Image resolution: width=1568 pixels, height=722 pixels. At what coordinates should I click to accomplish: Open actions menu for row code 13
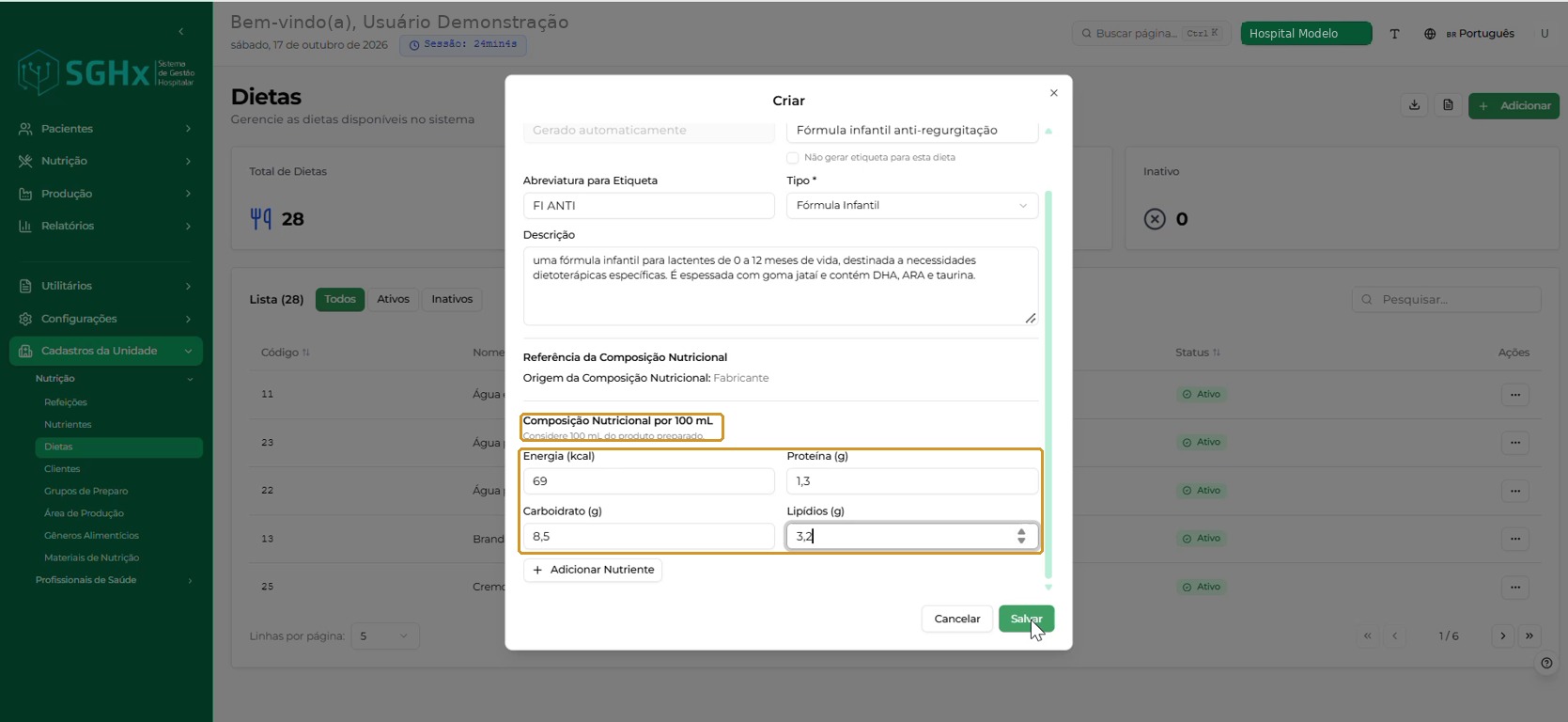(x=1515, y=539)
